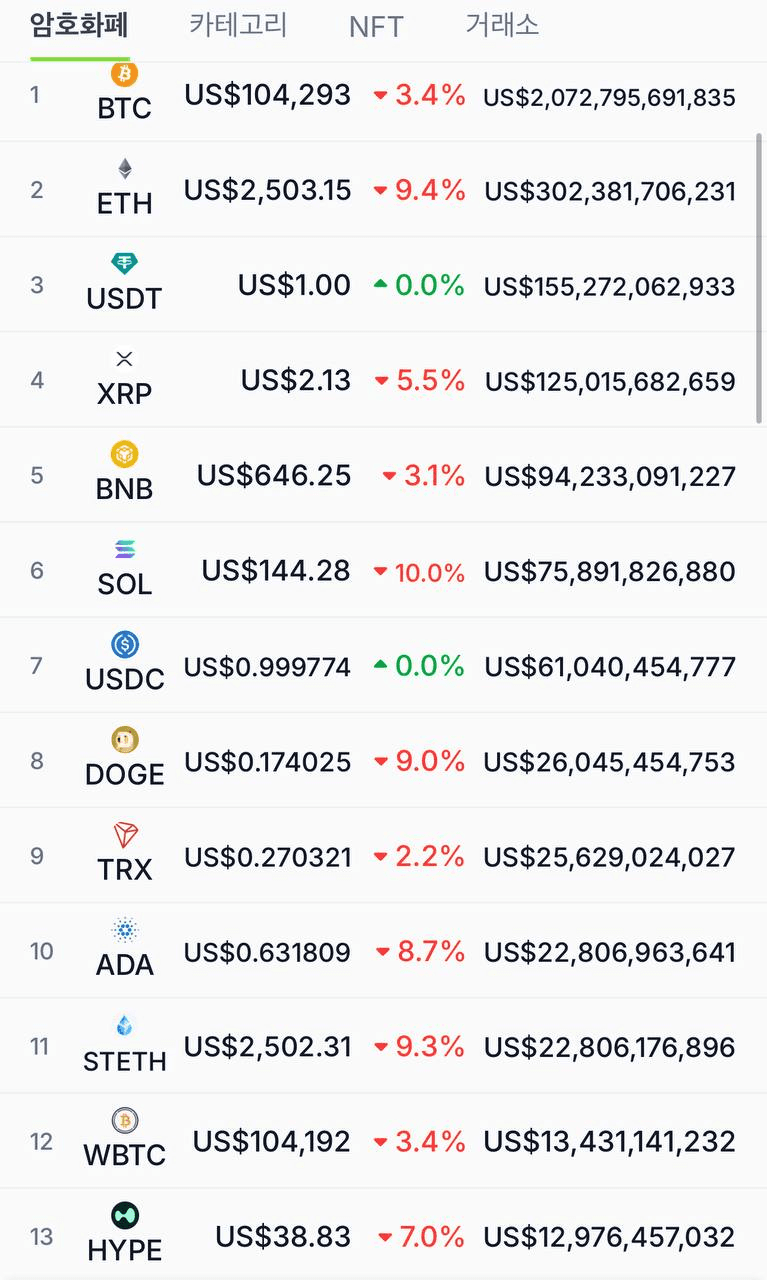Click the Dogecoin icon

pos(125,740)
